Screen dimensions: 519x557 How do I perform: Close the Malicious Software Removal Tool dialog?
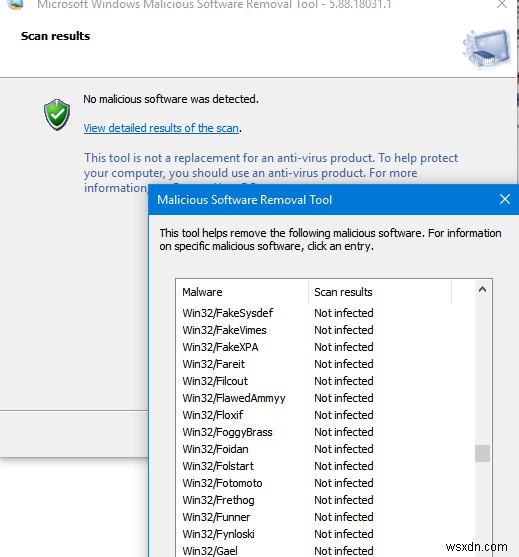pyautogui.click(x=505, y=199)
